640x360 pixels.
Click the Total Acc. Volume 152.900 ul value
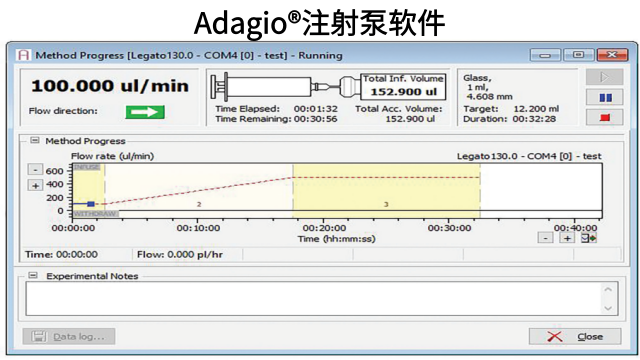[x=410, y=119]
